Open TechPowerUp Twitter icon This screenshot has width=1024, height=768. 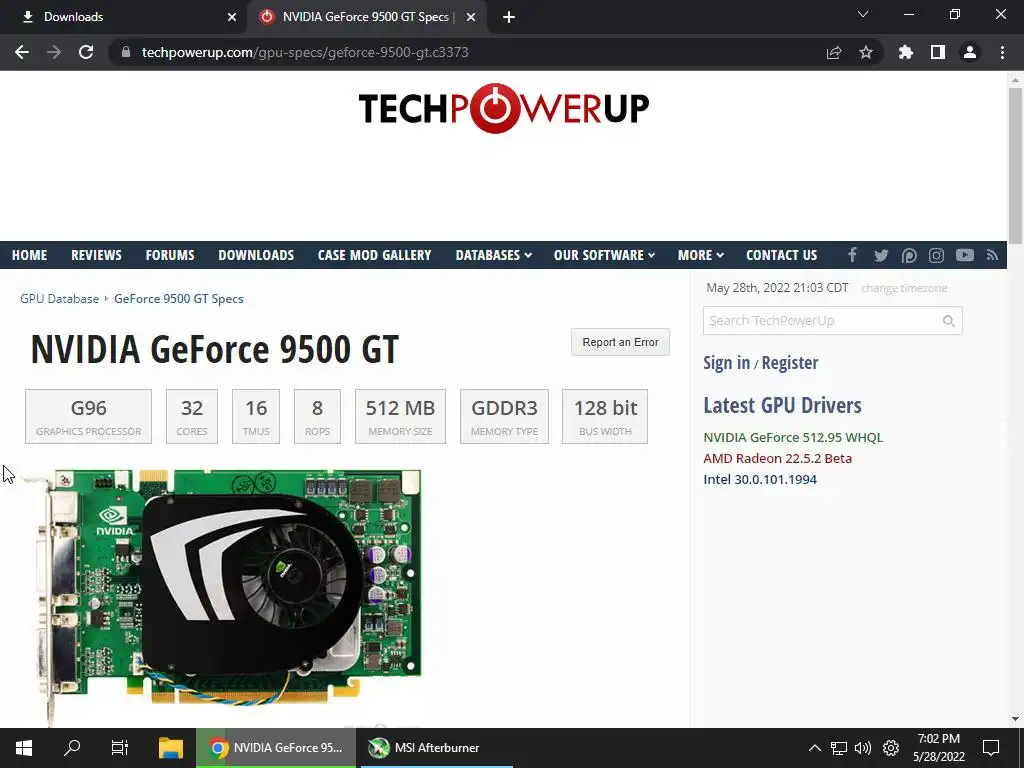pyautogui.click(x=881, y=255)
